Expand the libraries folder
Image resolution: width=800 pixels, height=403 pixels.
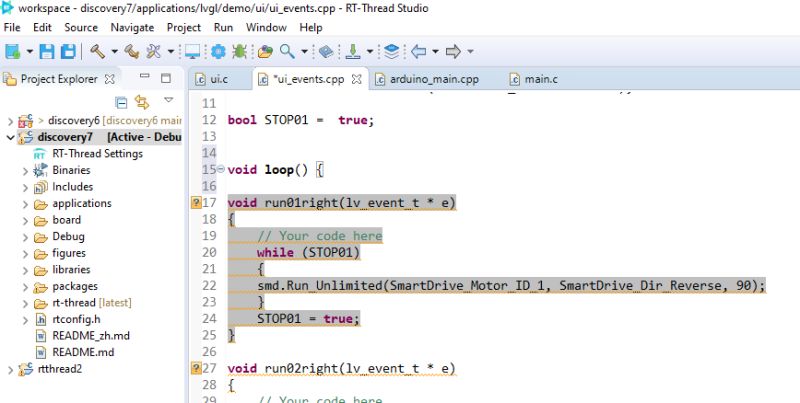tap(25, 270)
